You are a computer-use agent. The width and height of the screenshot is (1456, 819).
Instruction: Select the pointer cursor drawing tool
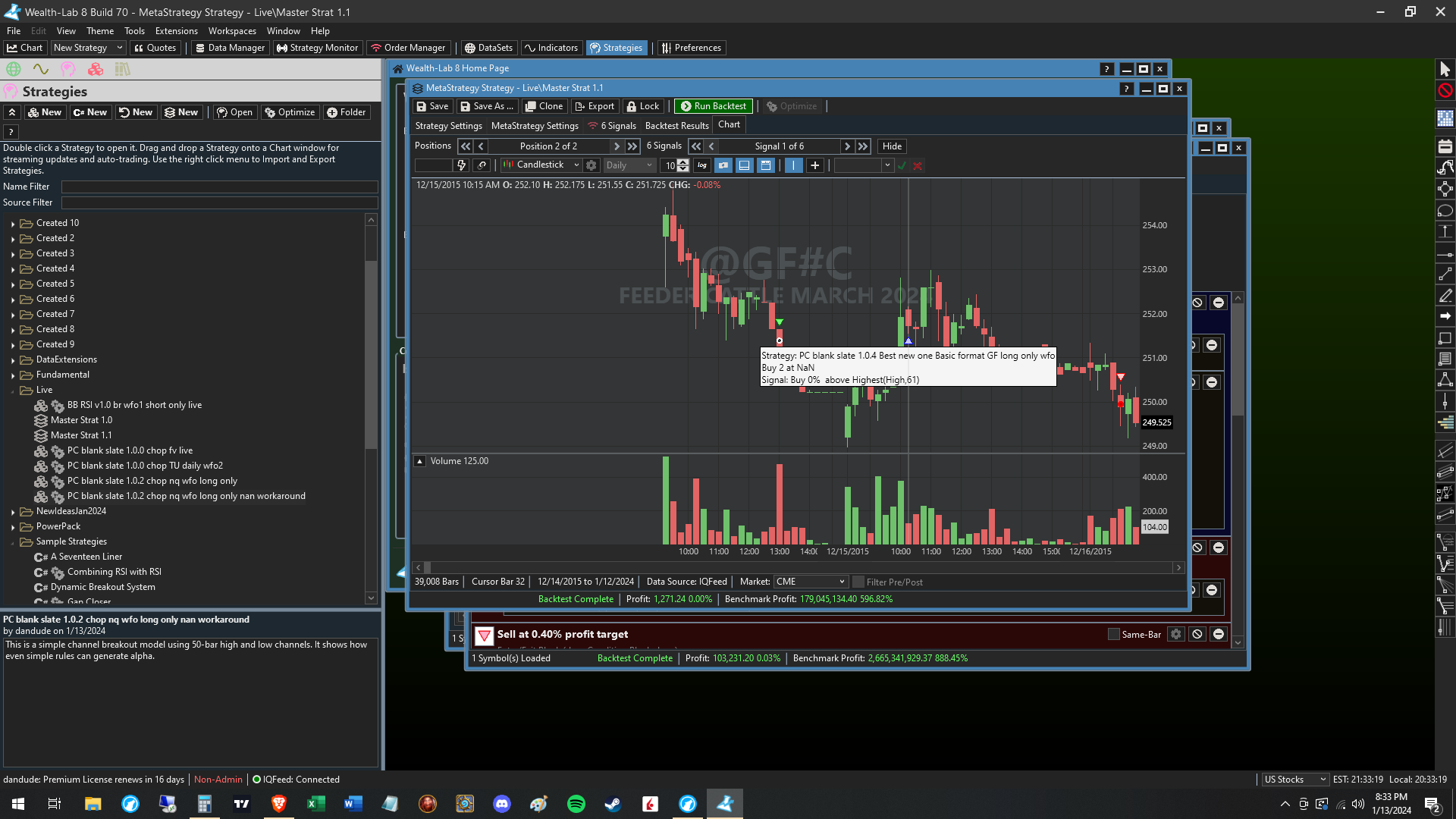1445,69
